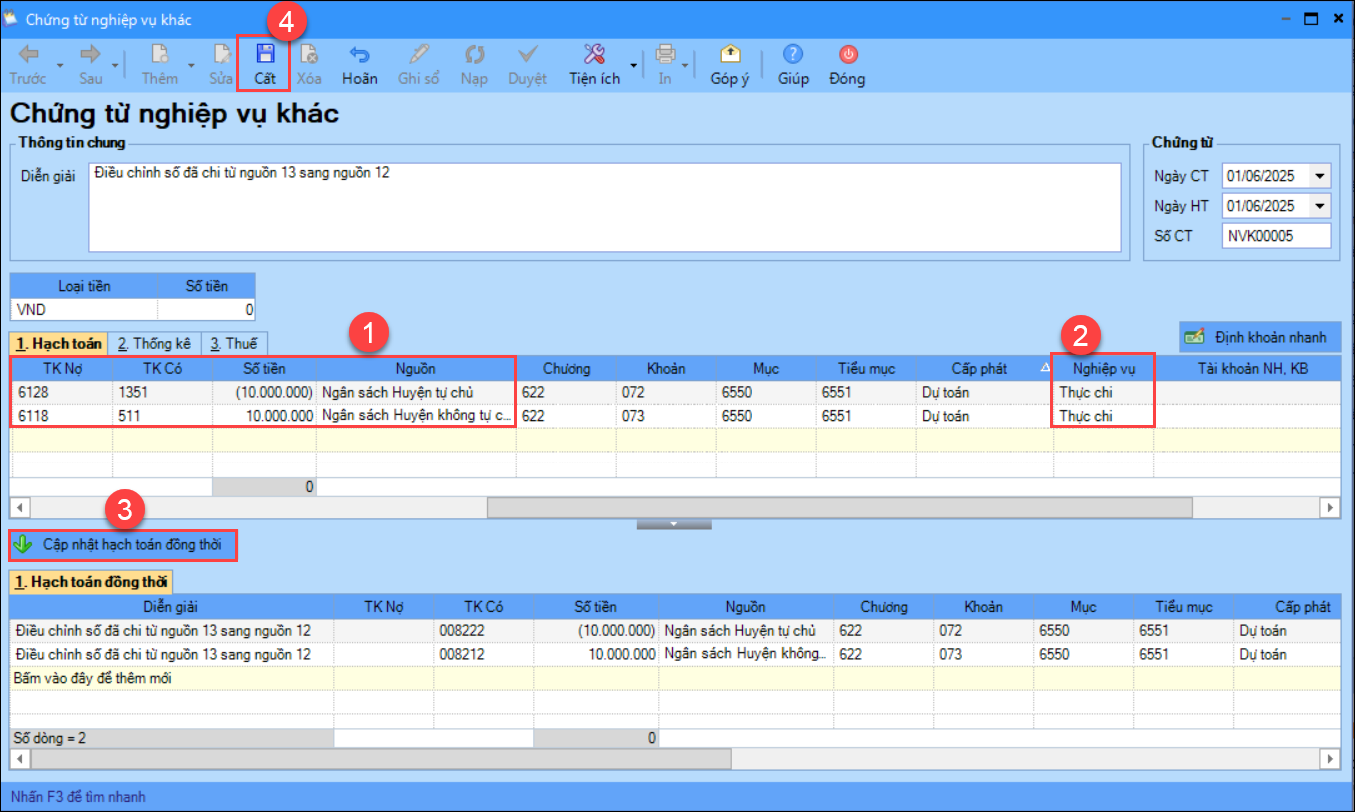Image resolution: width=1355 pixels, height=812 pixels.
Task: Click the Diễn giải text area
Action: 604,207
